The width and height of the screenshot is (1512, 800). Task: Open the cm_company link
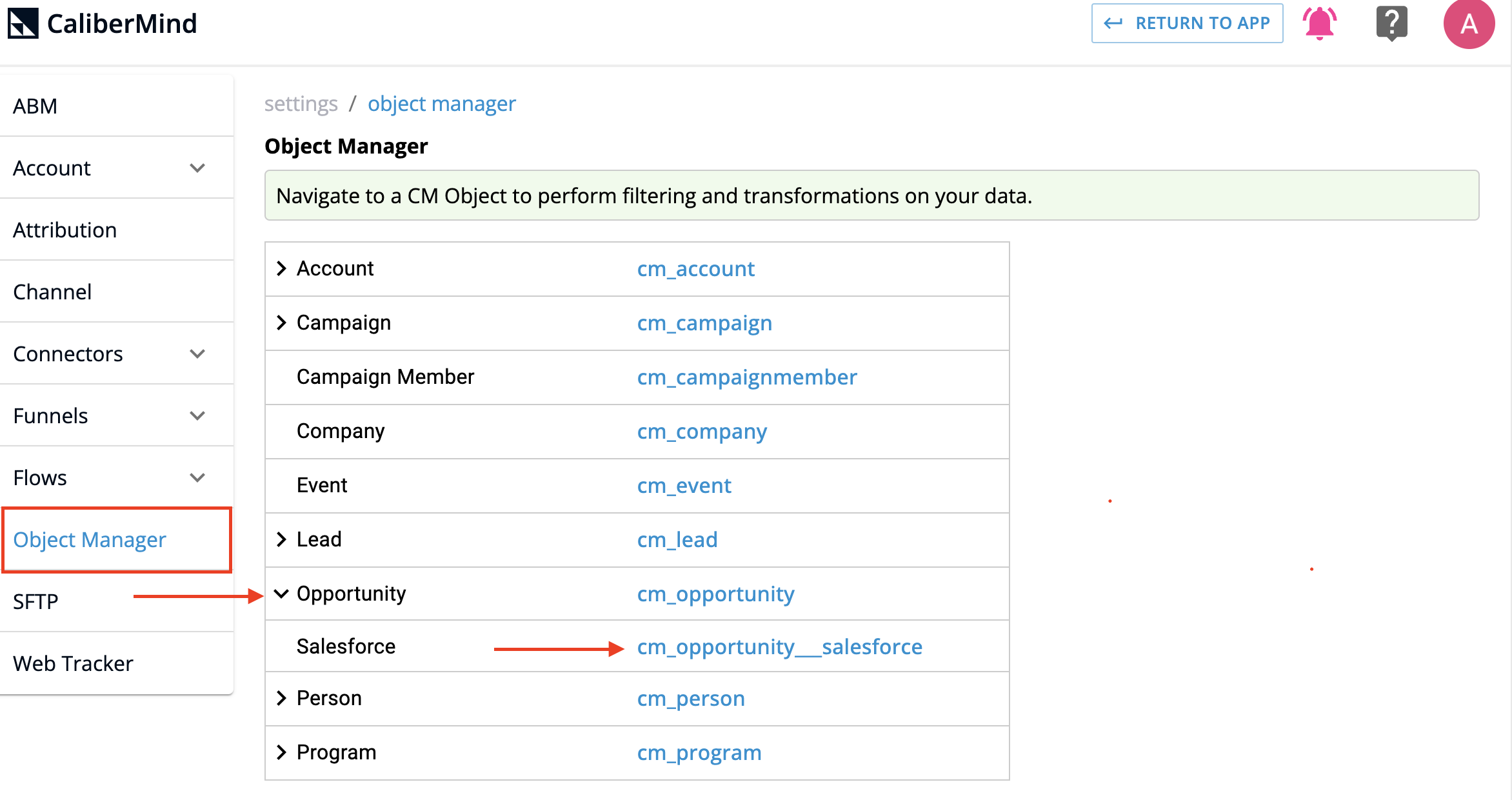pyautogui.click(x=702, y=432)
